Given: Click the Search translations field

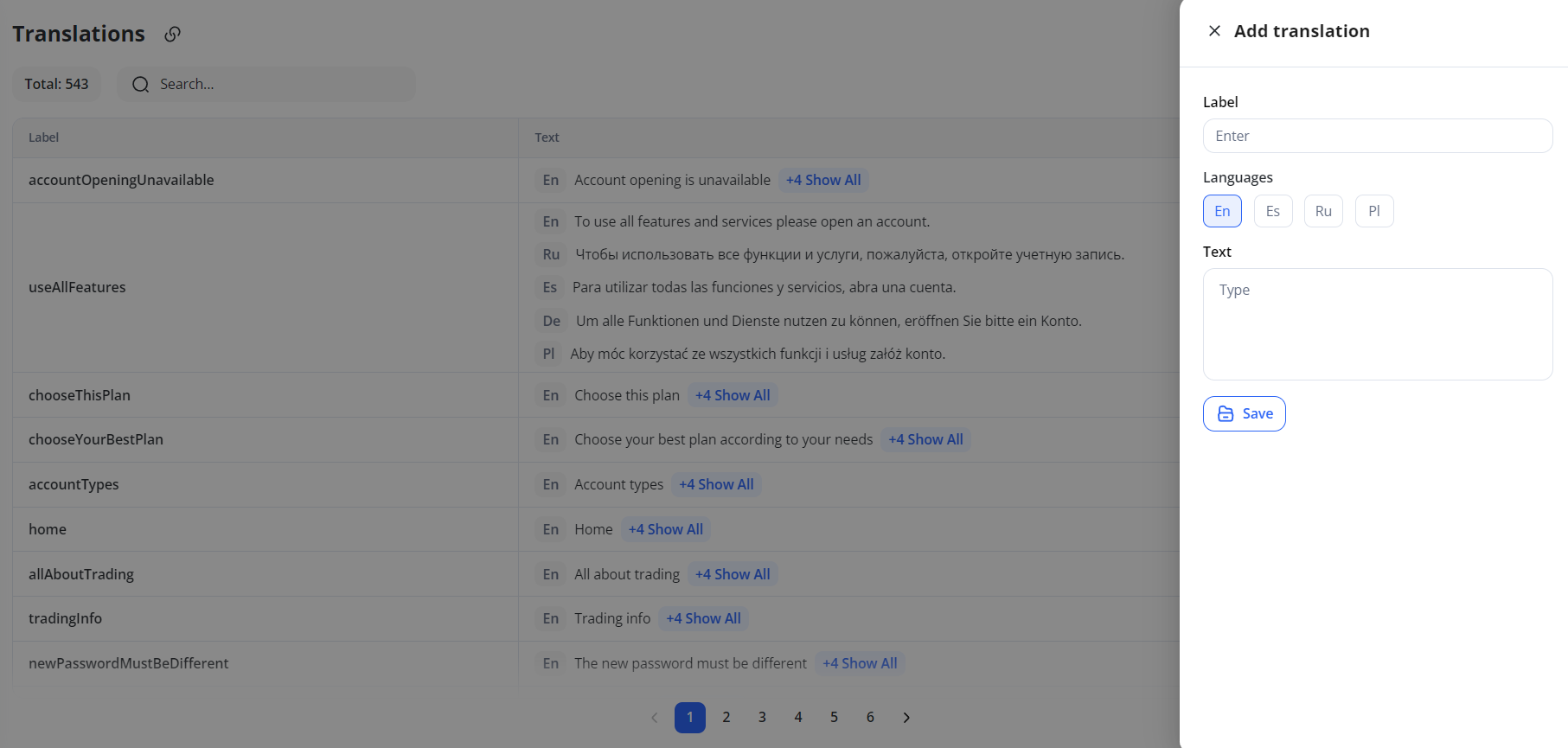Looking at the screenshot, I should (266, 85).
